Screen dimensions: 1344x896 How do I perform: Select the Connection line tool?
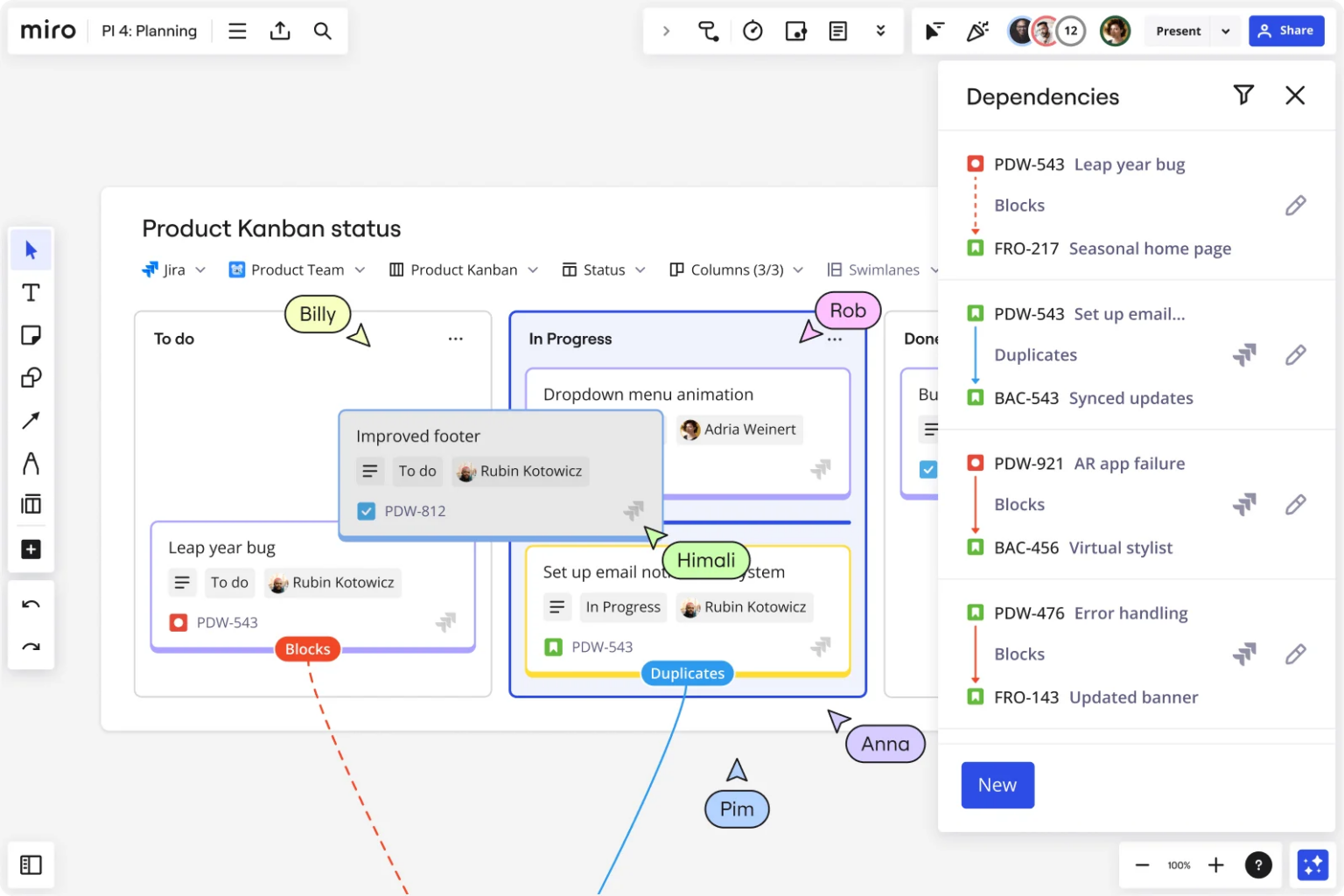pos(31,420)
